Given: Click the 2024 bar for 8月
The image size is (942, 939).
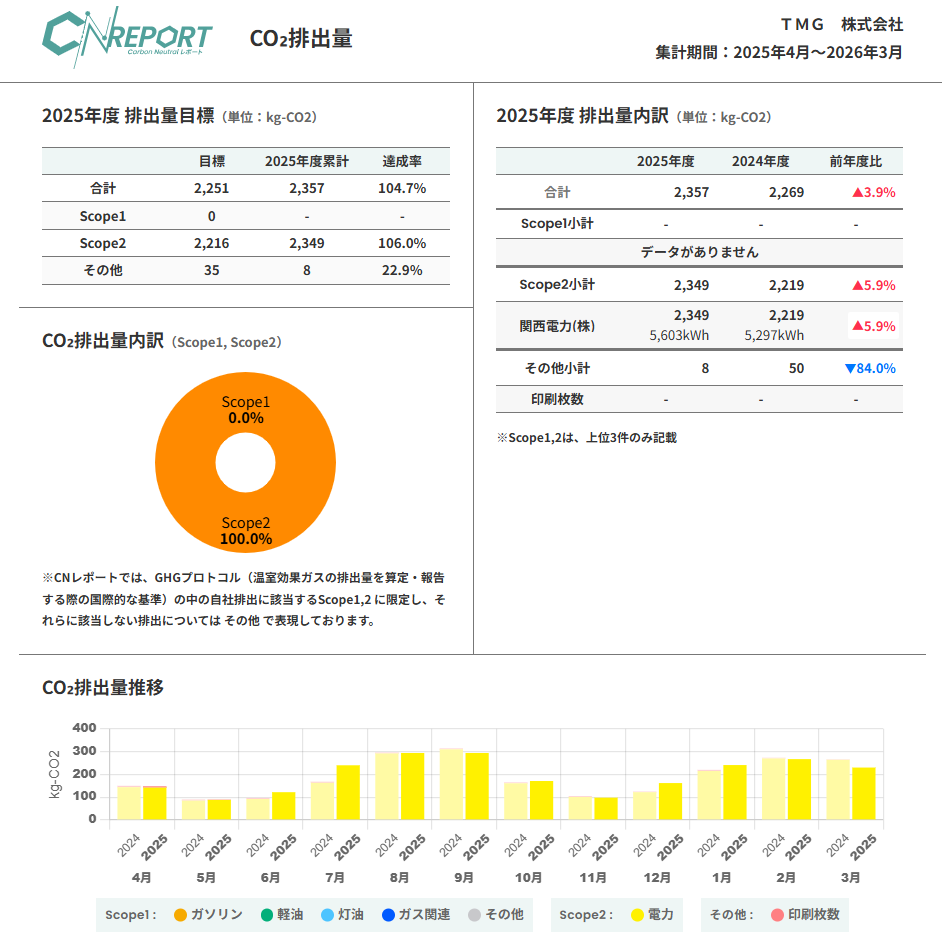Looking at the screenshot, I should coord(387,786).
